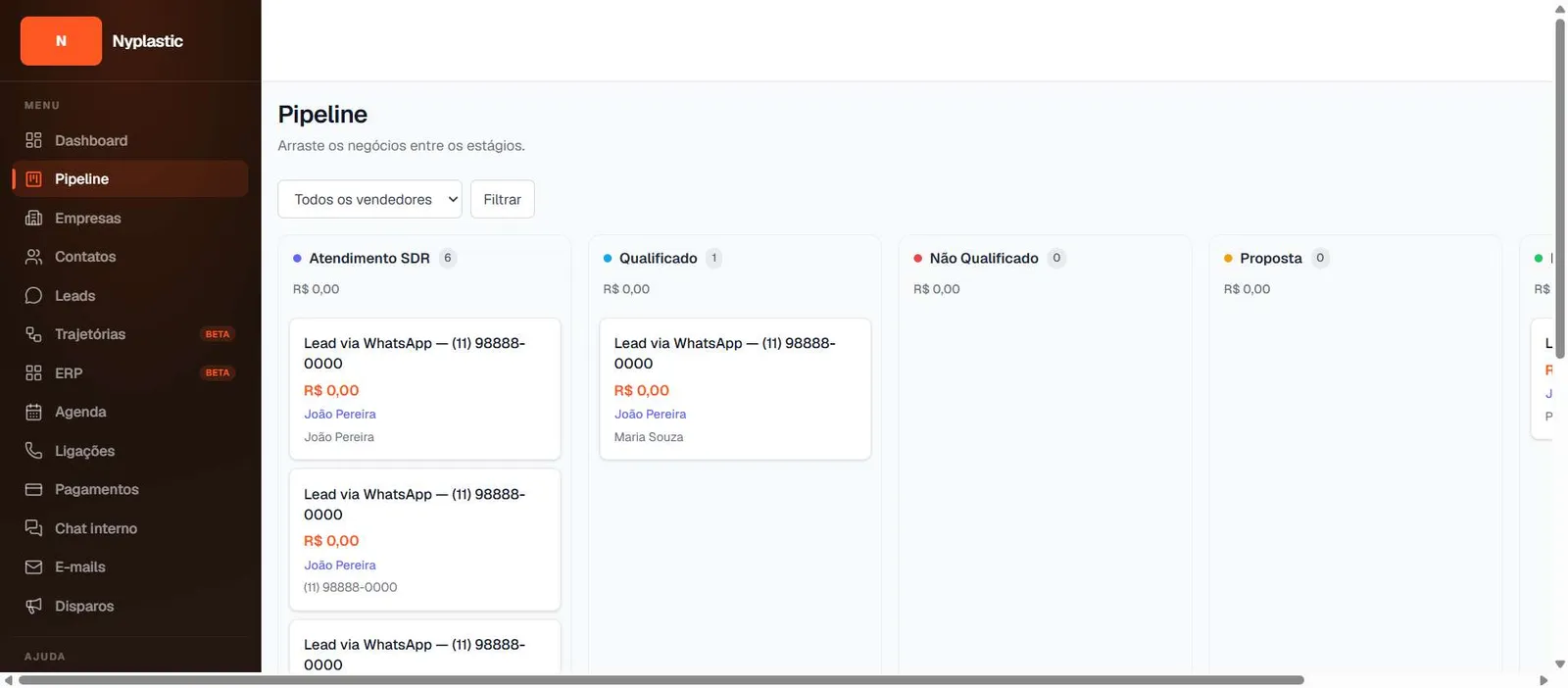
Task: Click the Disparos megaphone icon
Action: 33,606
